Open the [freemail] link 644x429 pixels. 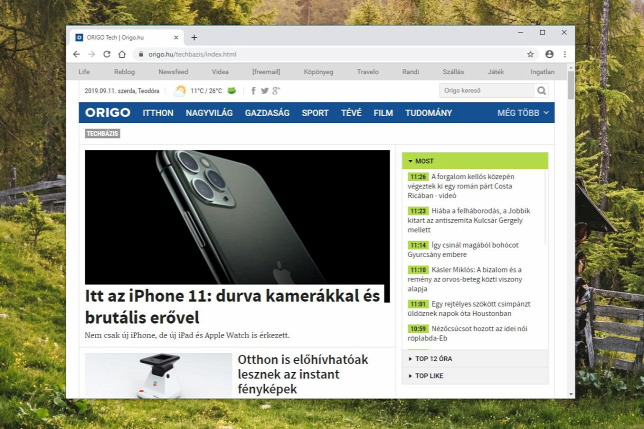(266, 71)
